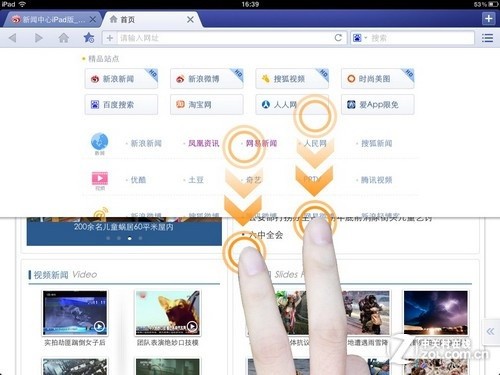500x375 pixels.
Task: Open the 淘宝网 site tile
Action: click(207, 105)
